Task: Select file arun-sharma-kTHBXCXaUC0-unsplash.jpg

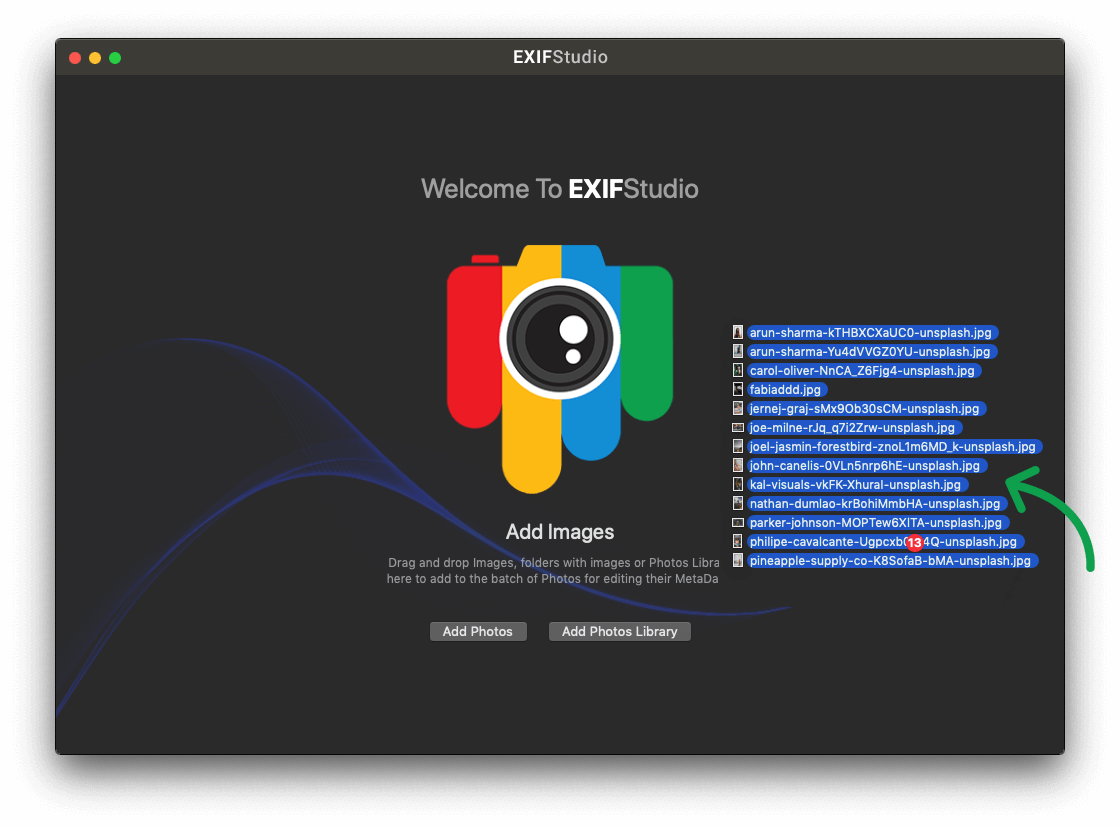Action: pyautogui.click(x=872, y=333)
